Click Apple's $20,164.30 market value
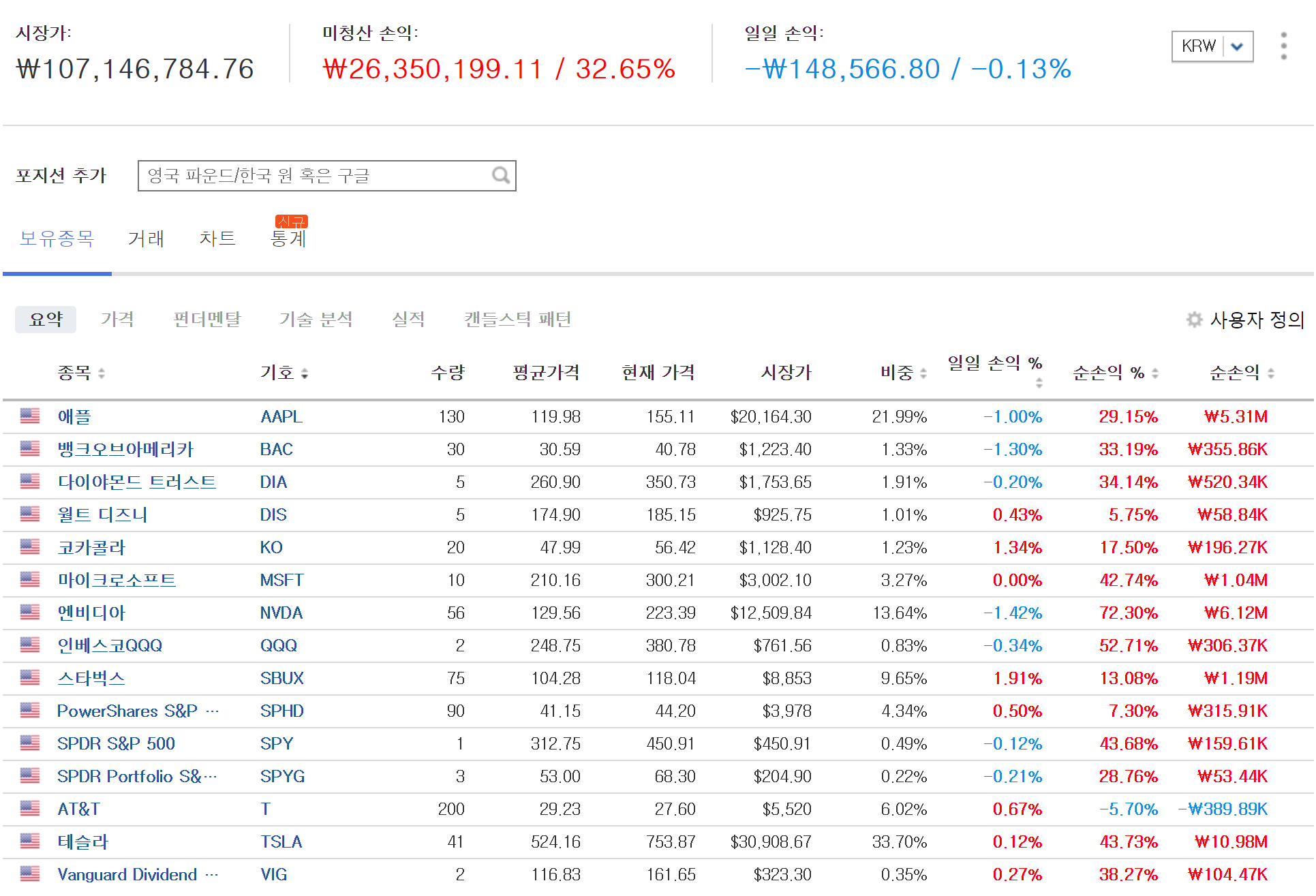 point(771,416)
